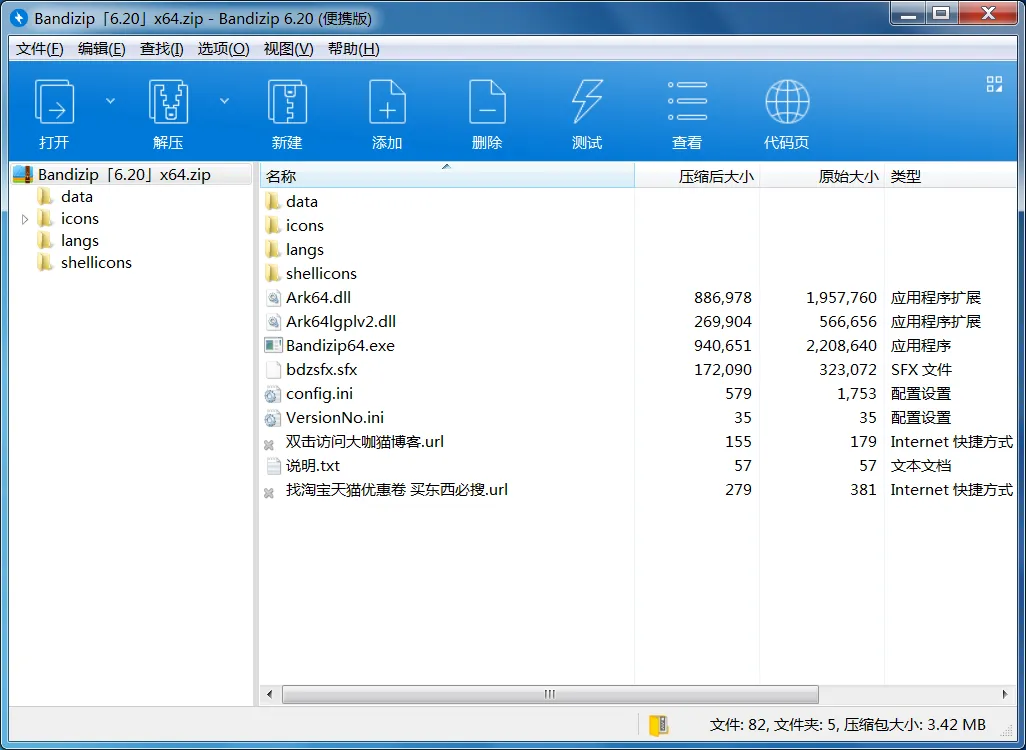Image resolution: width=1026 pixels, height=750 pixels.
Task: Expand the dropdown arrow next to 打开
Action: [x=111, y=101]
